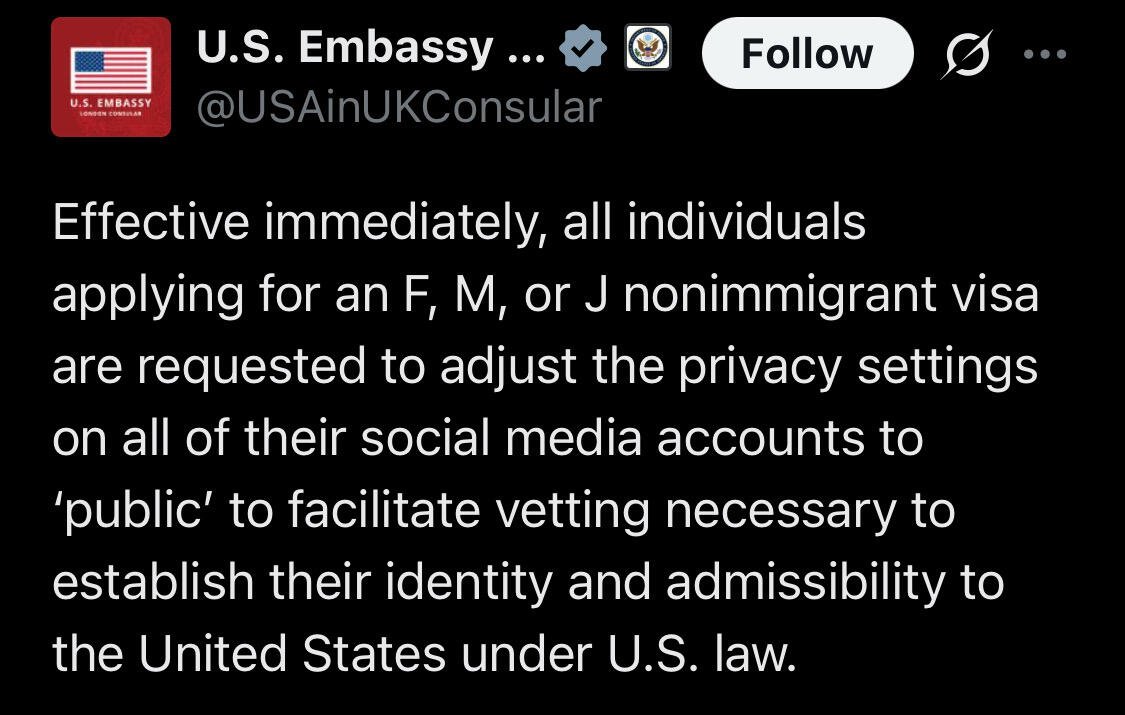Open the 'U.S. Embassy ...' display name
The image size is (1125, 715).
pyautogui.click(x=371, y=47)
